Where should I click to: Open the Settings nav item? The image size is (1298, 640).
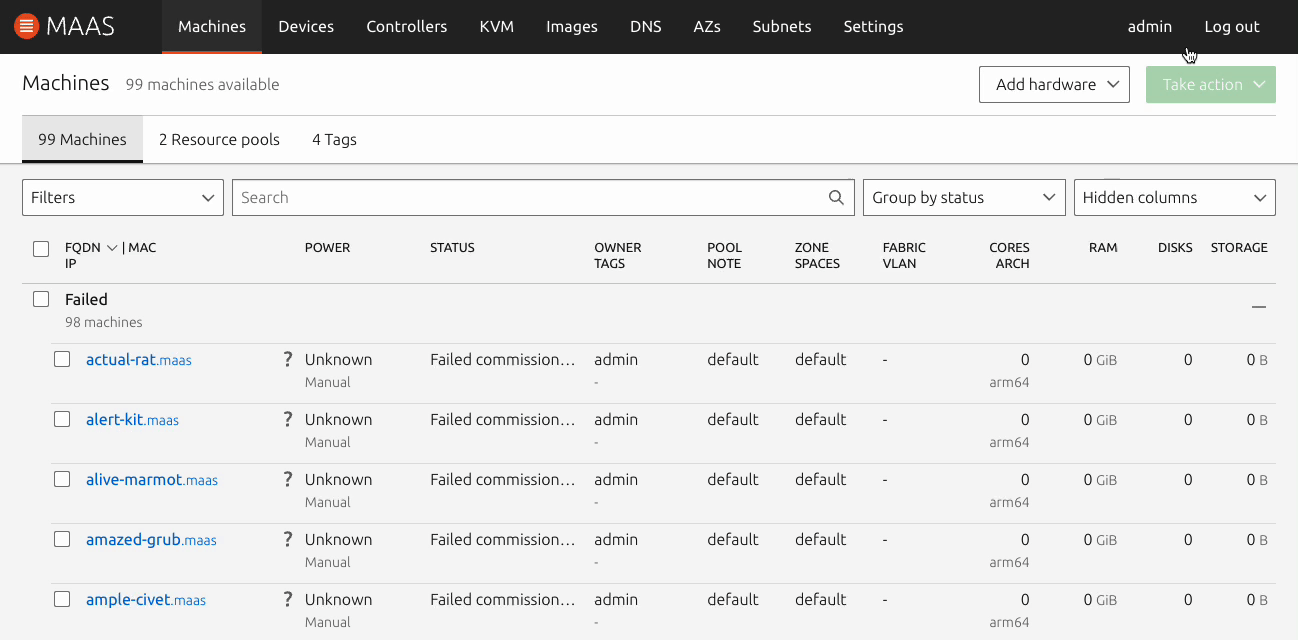point(874,27)
